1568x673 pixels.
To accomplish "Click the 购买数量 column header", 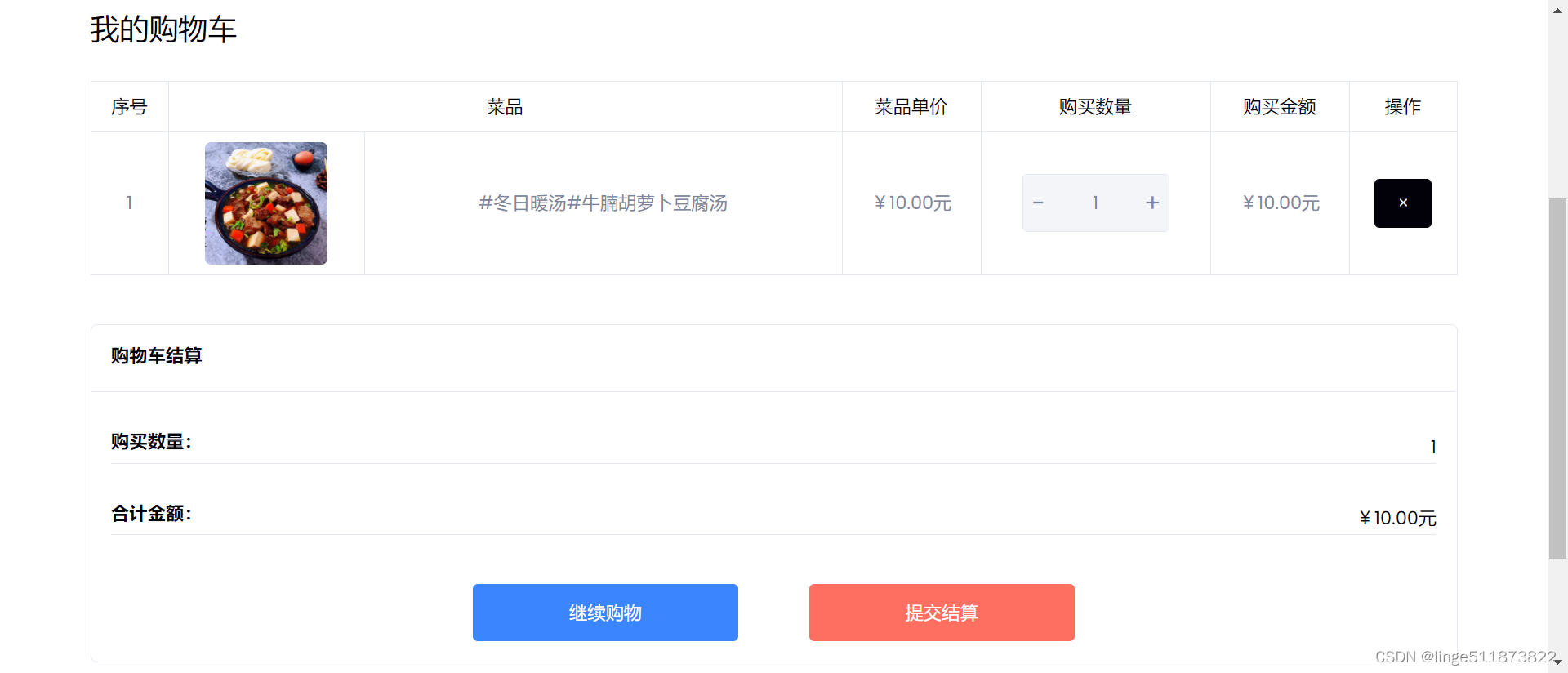I will pos(1095,107).
